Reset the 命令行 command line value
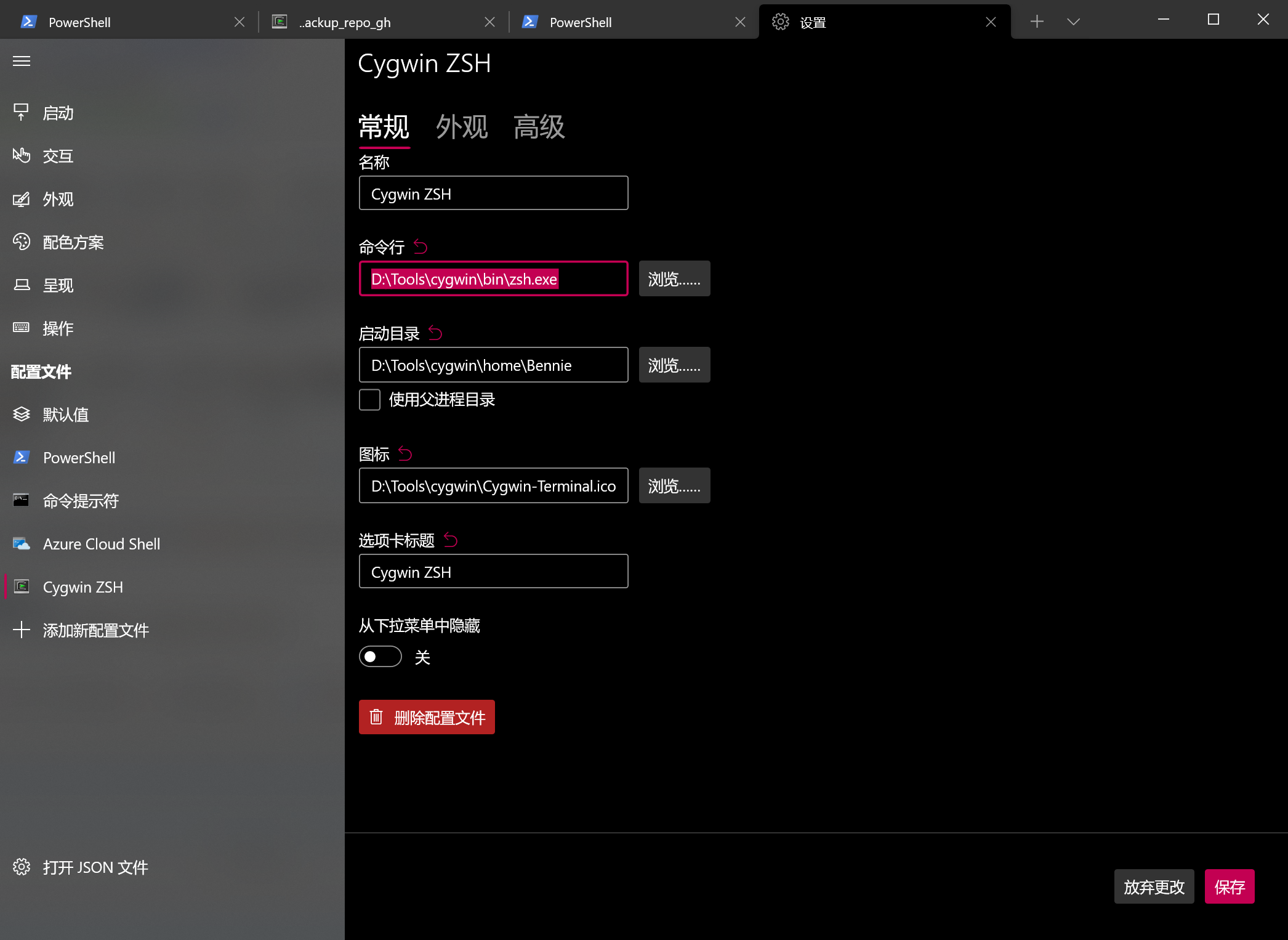This screenshot has width=1288, height=940. click(x=421, y=247)
